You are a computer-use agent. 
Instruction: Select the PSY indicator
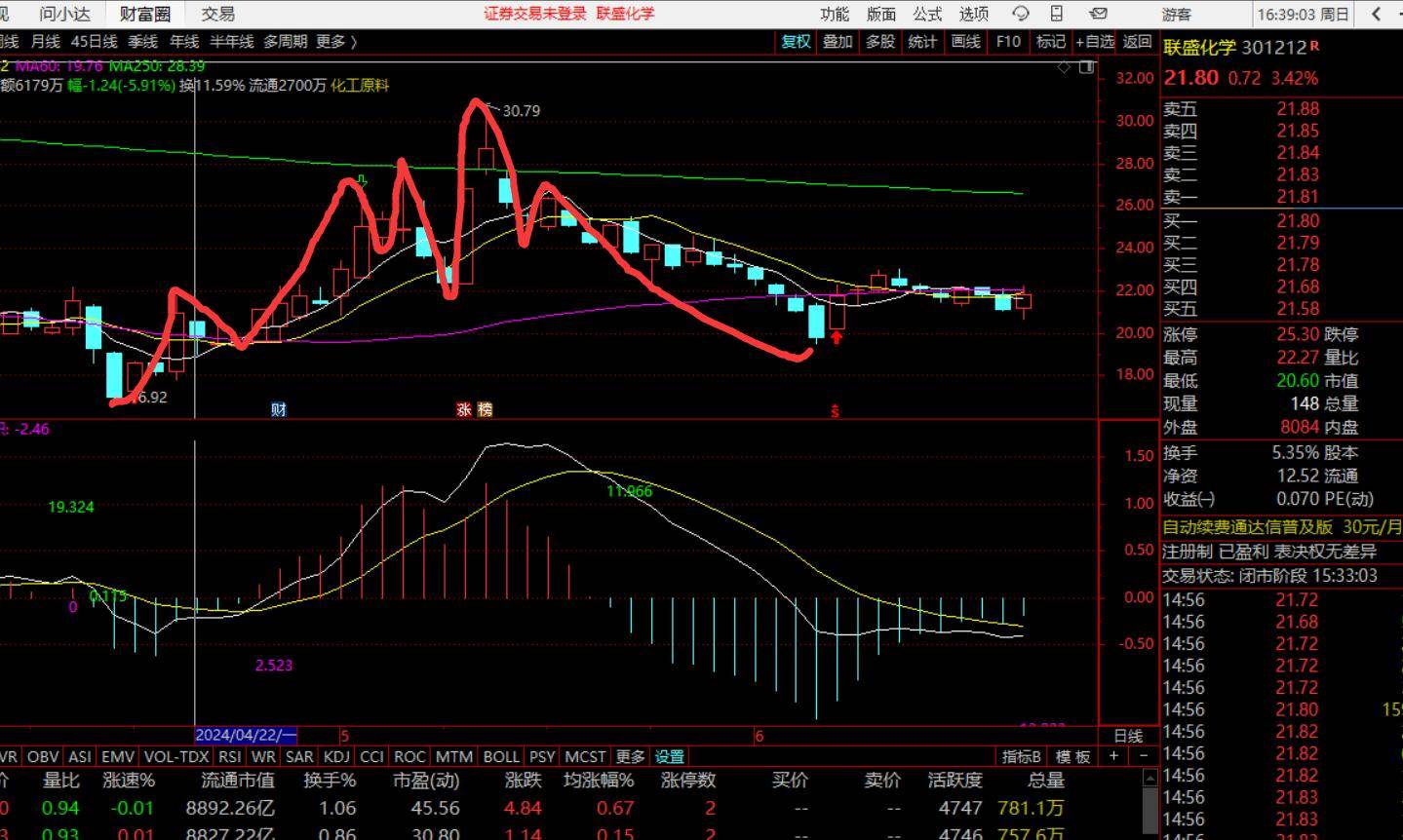[542, 756]
